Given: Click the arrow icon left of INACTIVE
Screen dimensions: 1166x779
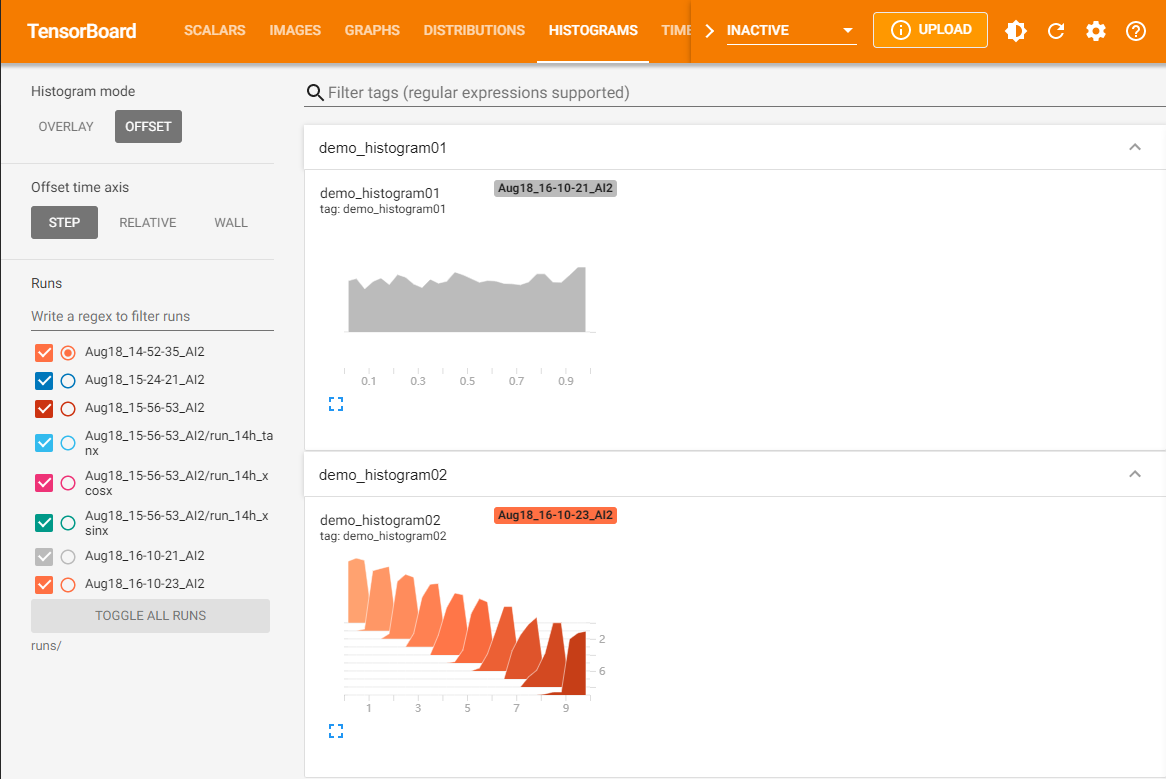Looking at the screenshot, I should click(710, 31).
